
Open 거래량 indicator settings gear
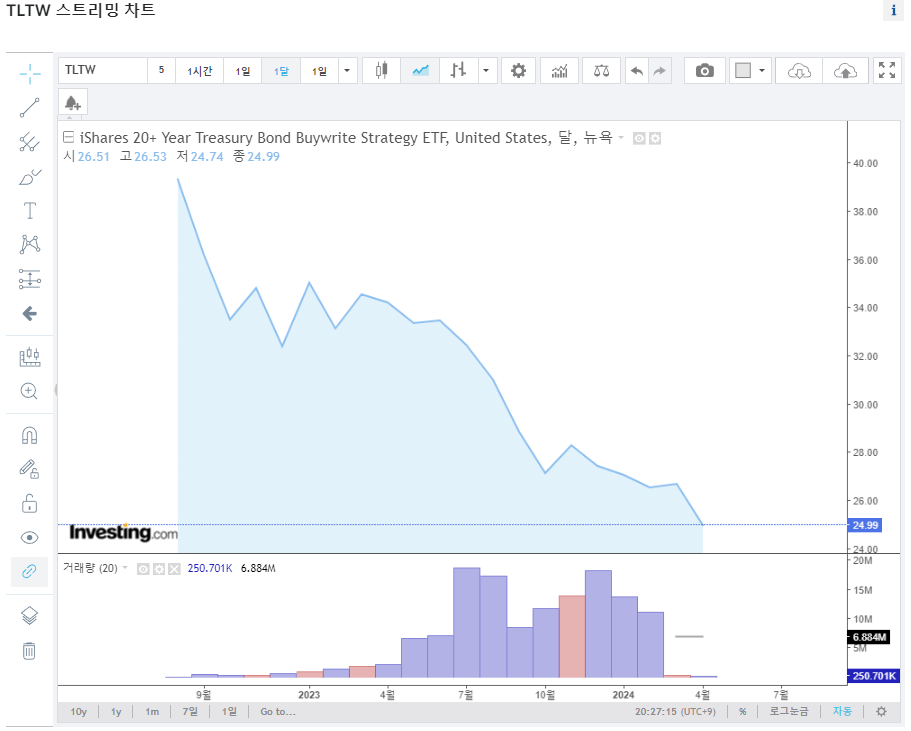[159, 569]
